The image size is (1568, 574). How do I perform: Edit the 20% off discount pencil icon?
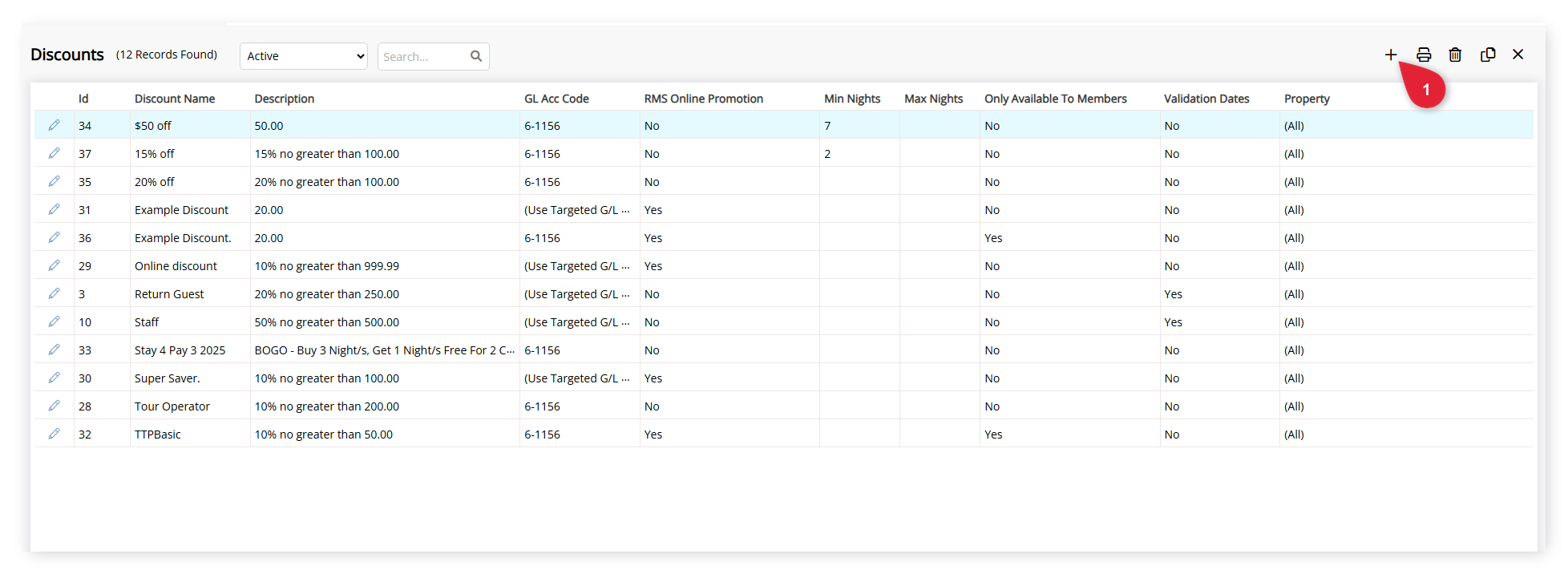(54, 181)
